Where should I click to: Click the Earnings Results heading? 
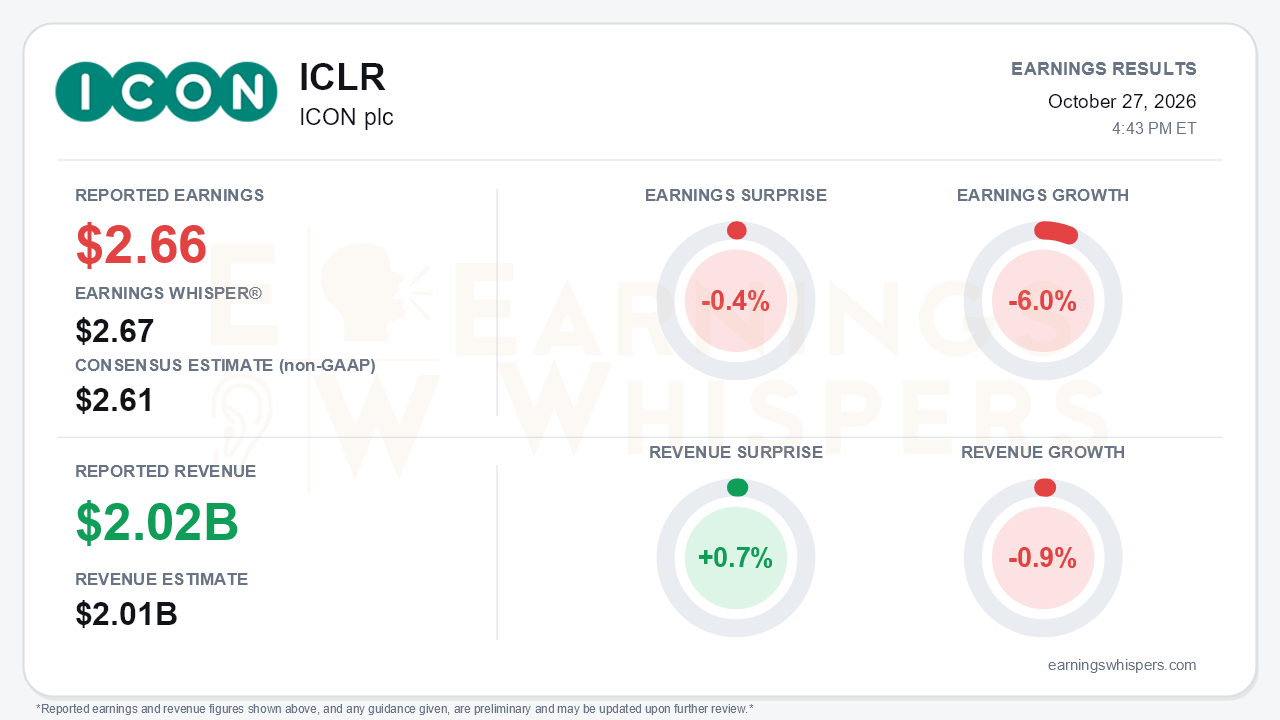(1104, 69)
